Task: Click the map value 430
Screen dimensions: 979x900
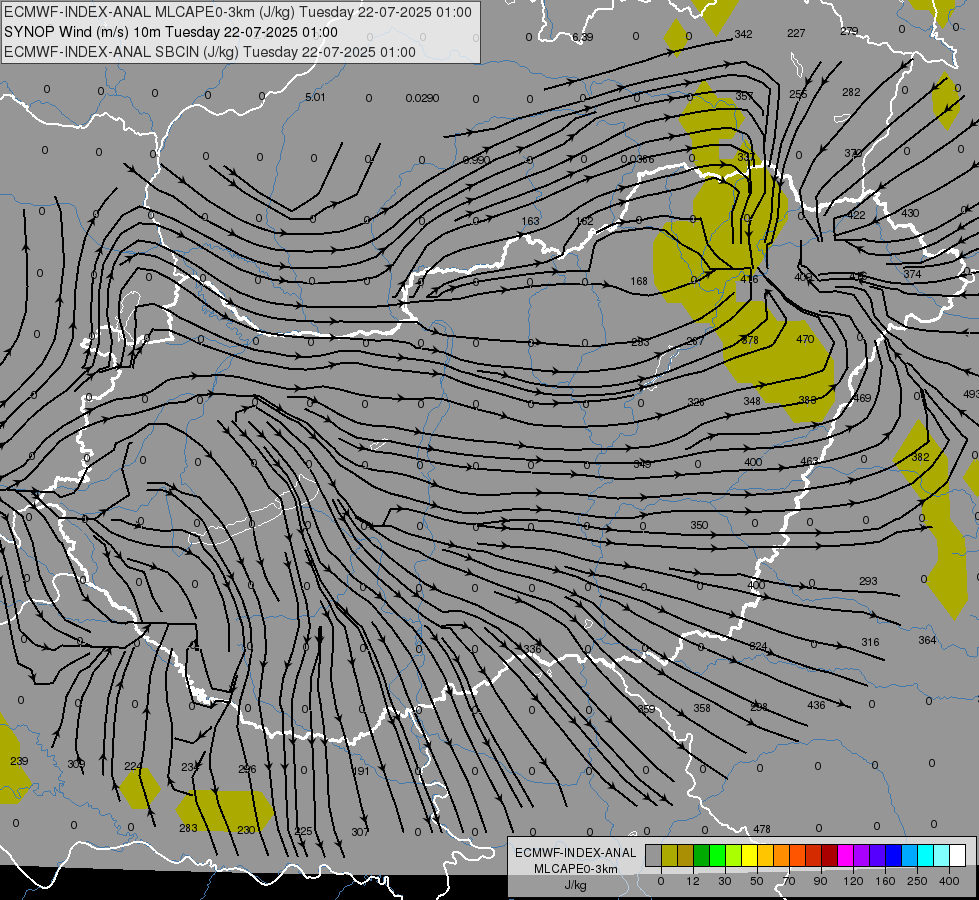Action: [x=910, y=213]
